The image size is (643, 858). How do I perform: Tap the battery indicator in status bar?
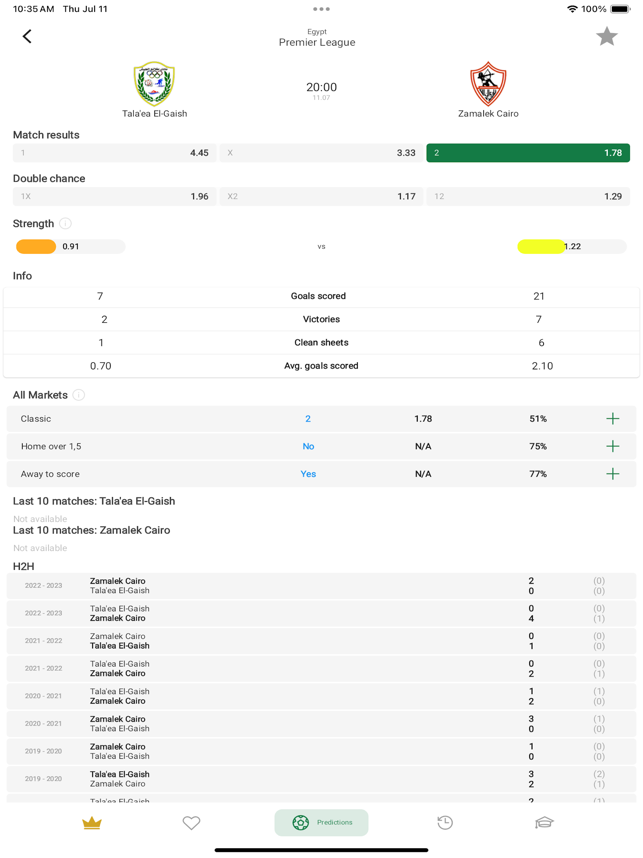click(621, 9)
